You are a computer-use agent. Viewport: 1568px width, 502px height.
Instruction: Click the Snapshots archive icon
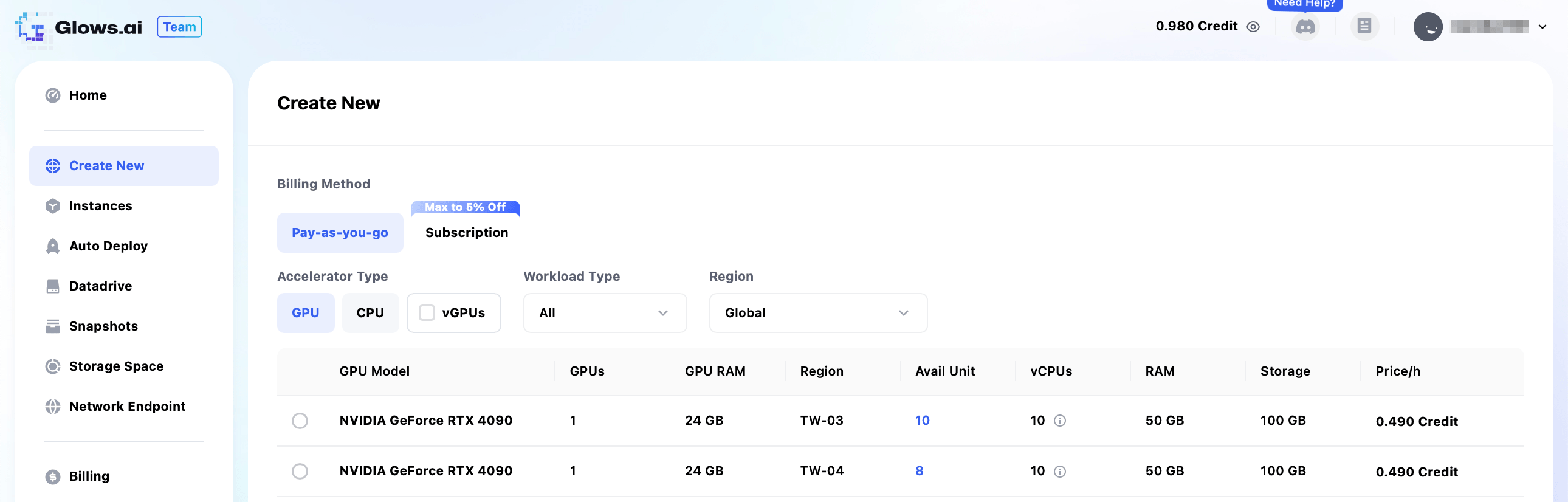[x=53, y=327]
